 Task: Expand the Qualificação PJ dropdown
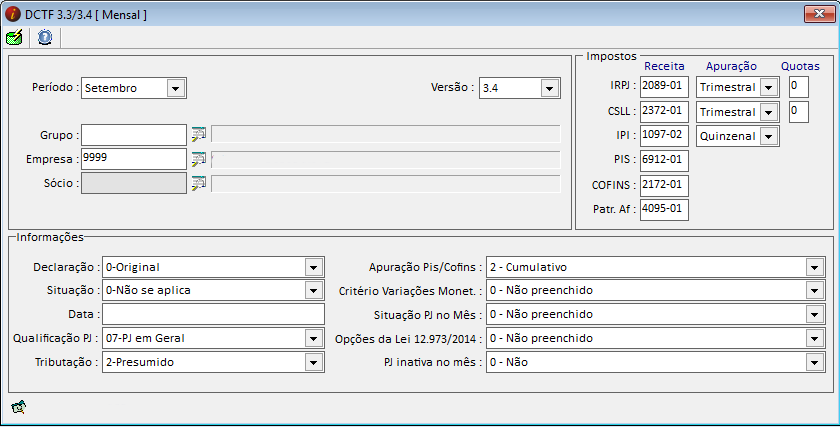click(x=313, y=339)
